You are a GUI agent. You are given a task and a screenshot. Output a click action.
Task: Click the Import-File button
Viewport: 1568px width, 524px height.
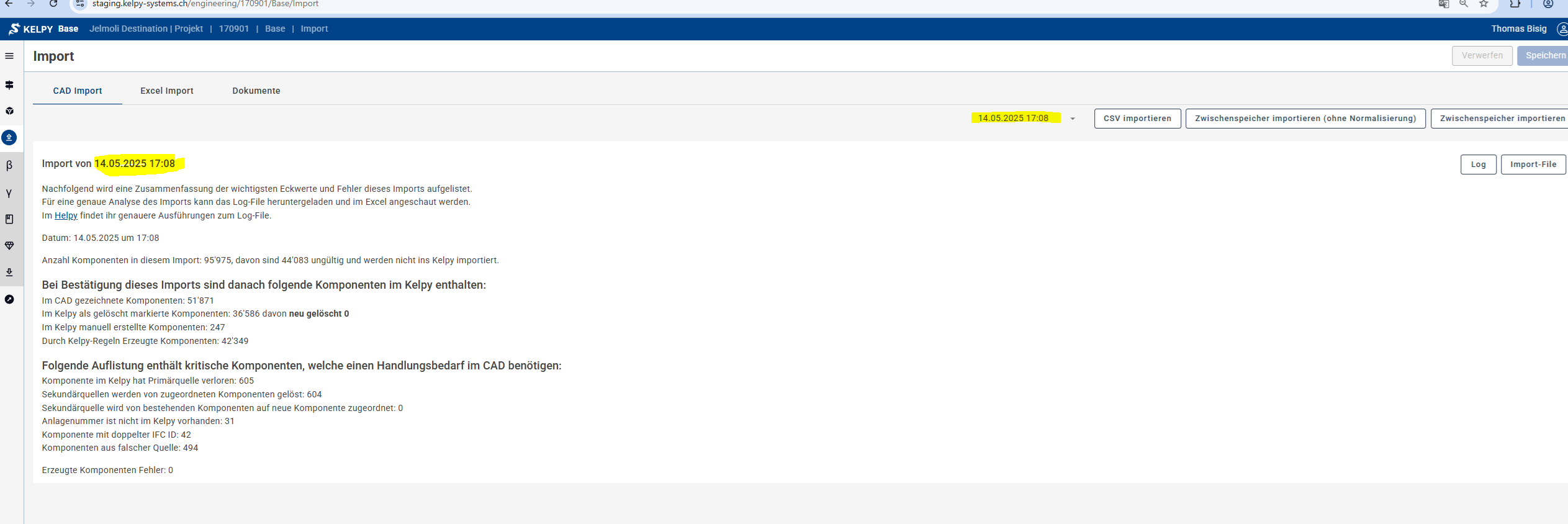1533,165
